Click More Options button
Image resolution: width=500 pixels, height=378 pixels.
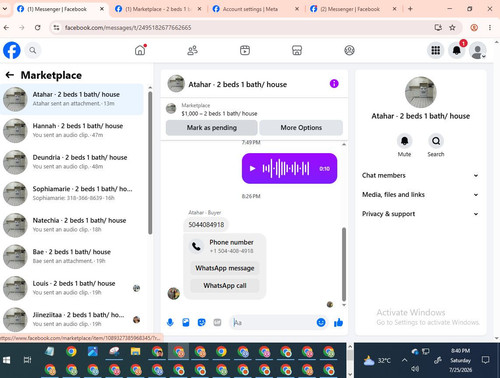tap(301, 128)
